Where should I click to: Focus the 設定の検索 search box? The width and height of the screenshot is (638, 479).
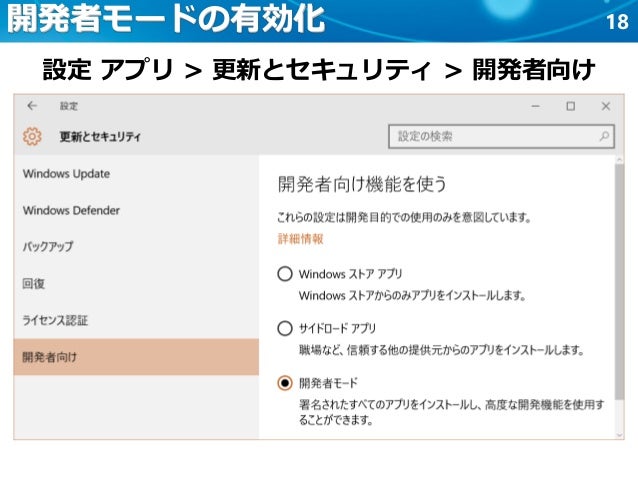point(501,136)
